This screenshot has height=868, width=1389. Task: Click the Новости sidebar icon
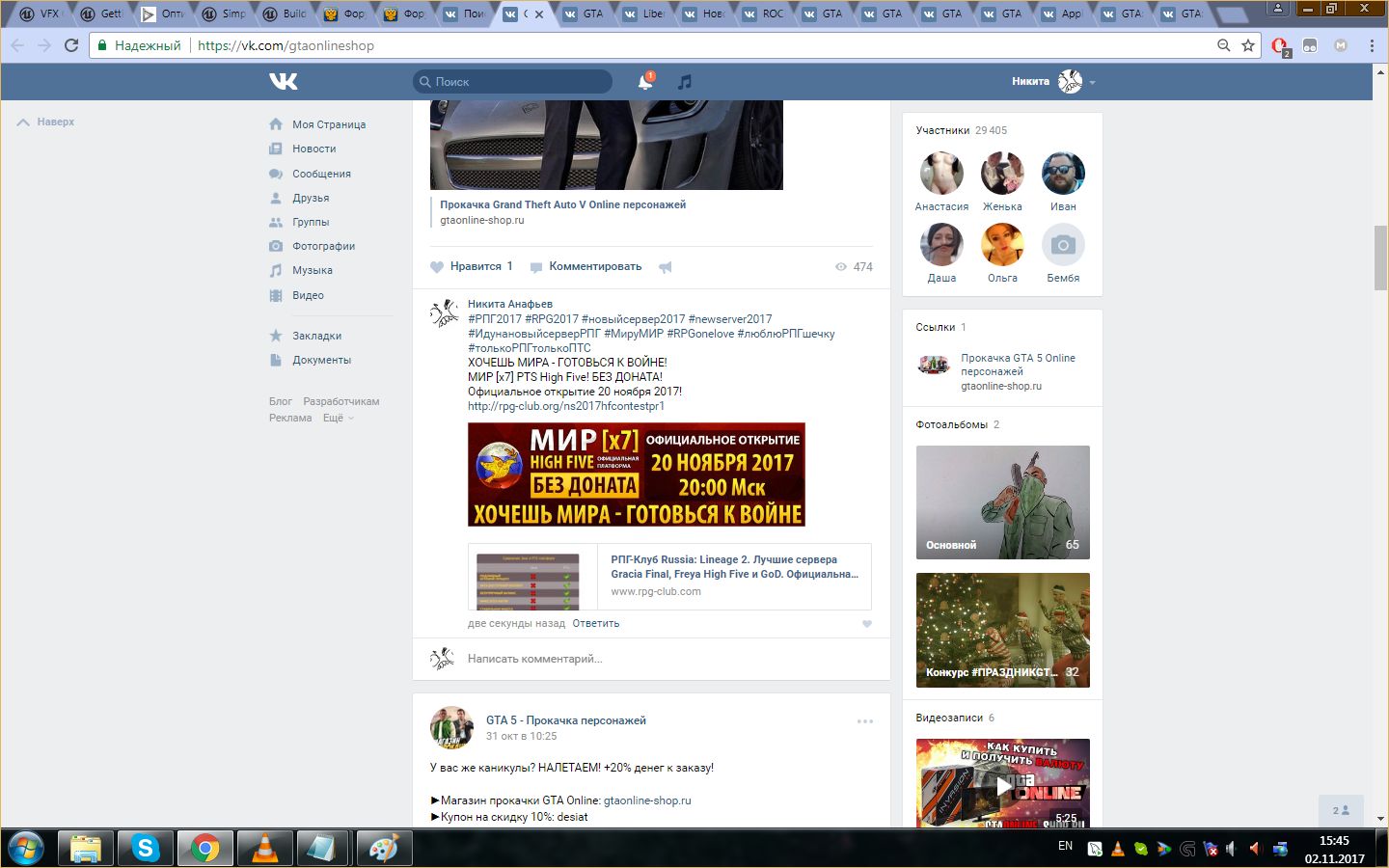click(x=276, y=149)
